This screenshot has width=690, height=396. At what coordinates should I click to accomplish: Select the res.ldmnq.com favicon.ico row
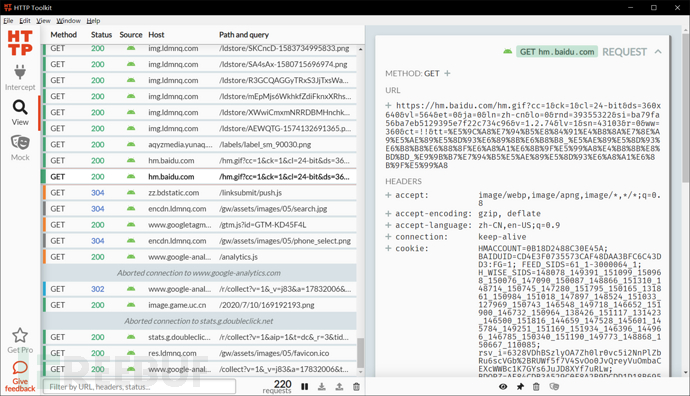tap(200, 353)
